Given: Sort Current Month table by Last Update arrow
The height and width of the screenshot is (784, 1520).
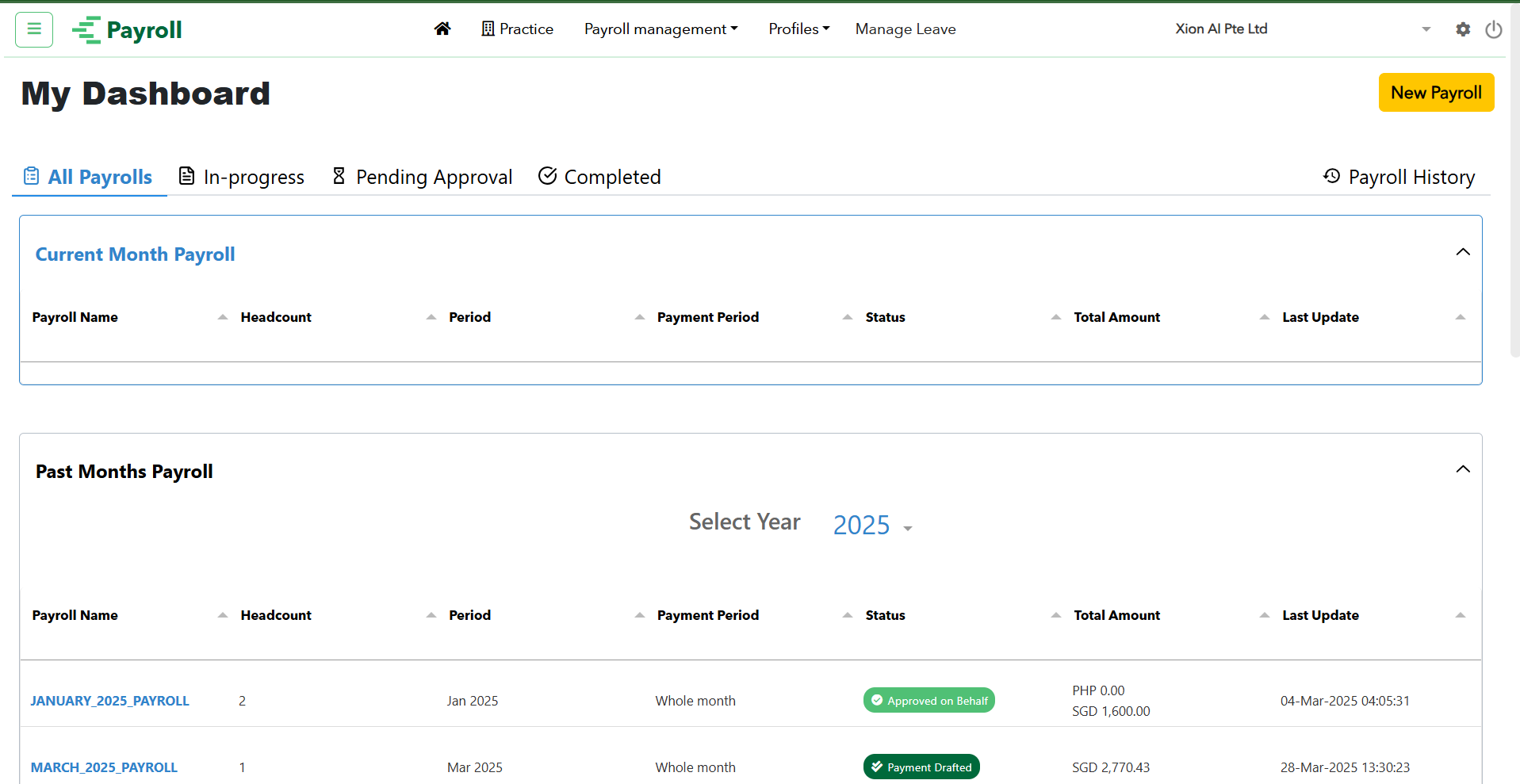Looking at the screenshot, I should click(1461, 317).
